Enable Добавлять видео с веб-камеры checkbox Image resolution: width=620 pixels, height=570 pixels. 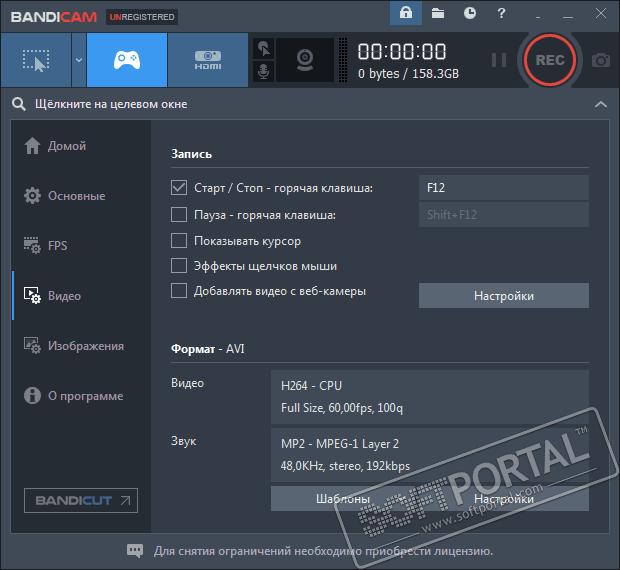[179, 291]
